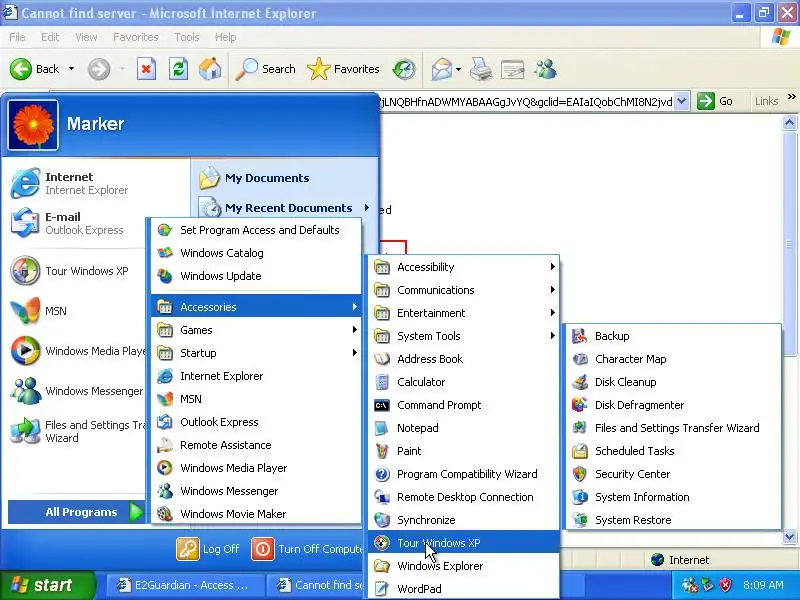Launch System Information
800x600 pixels.
673,496
